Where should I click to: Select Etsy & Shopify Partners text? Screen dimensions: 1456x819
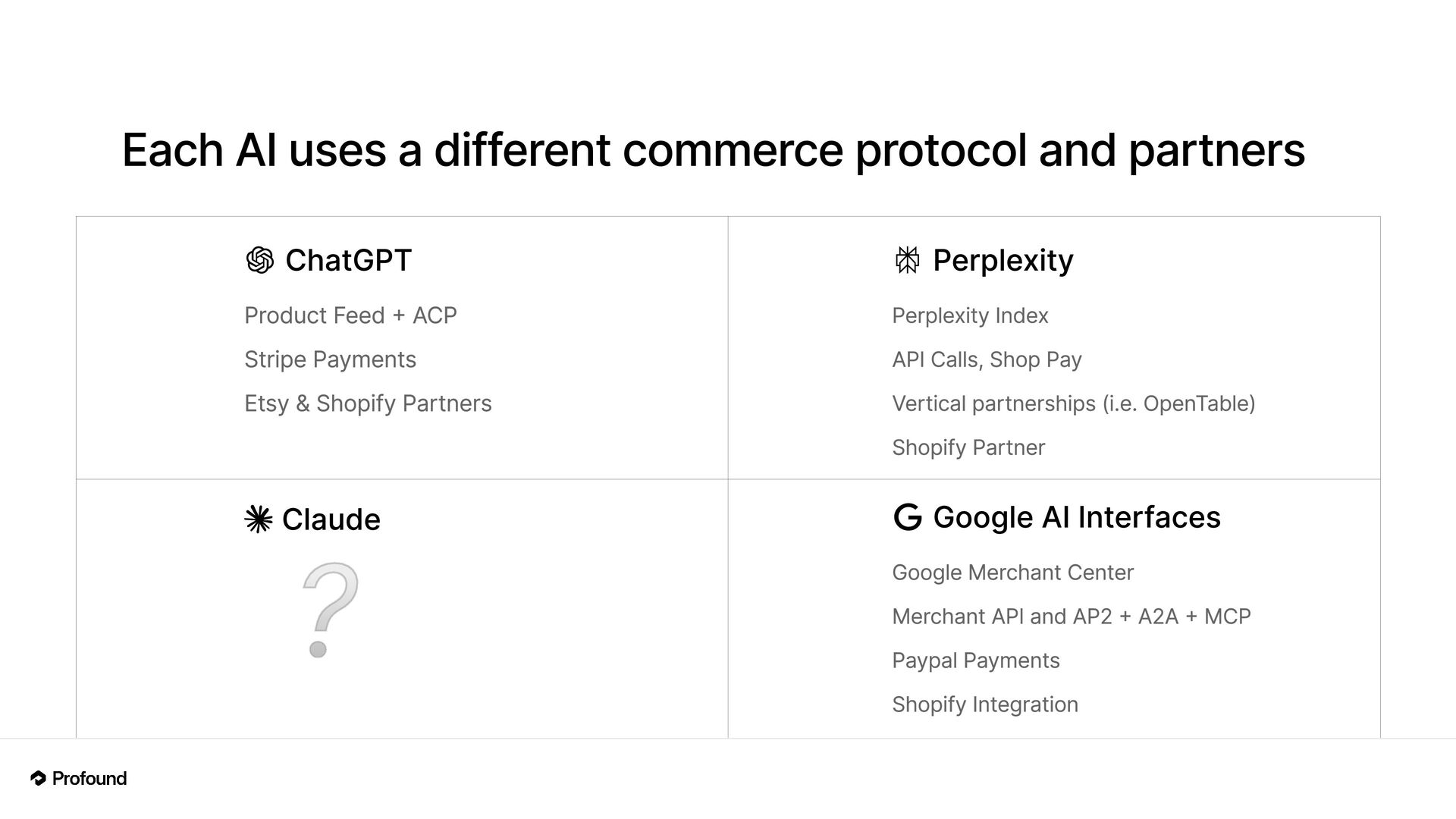click(x=368, y=403)
